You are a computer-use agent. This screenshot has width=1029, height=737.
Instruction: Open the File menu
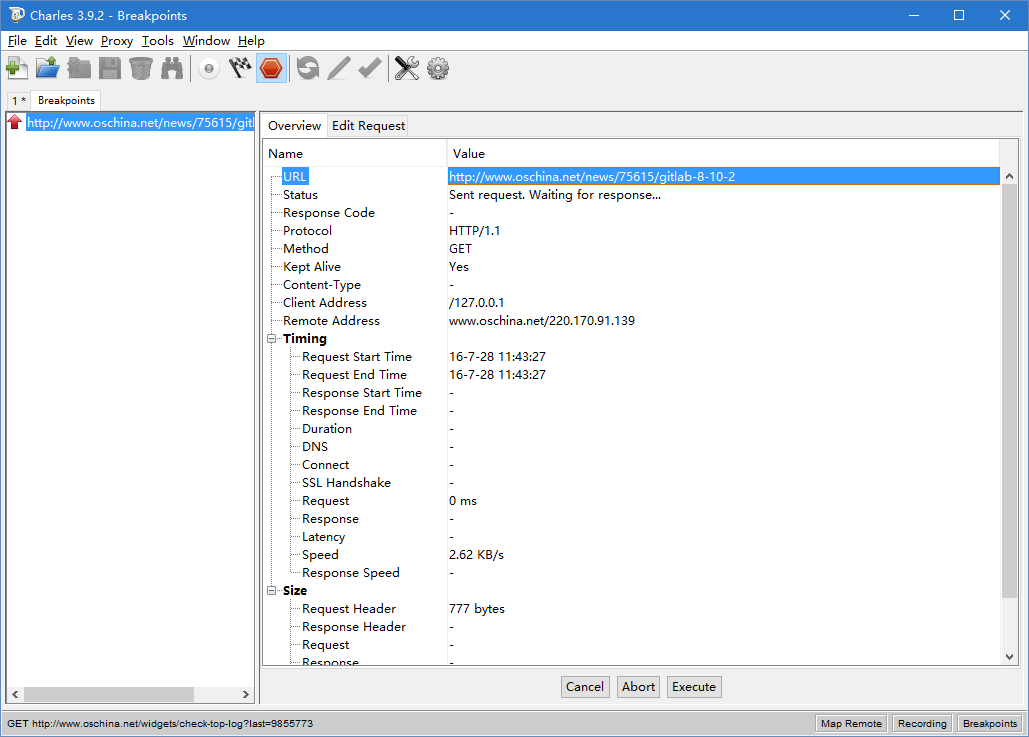pos(17,41)
